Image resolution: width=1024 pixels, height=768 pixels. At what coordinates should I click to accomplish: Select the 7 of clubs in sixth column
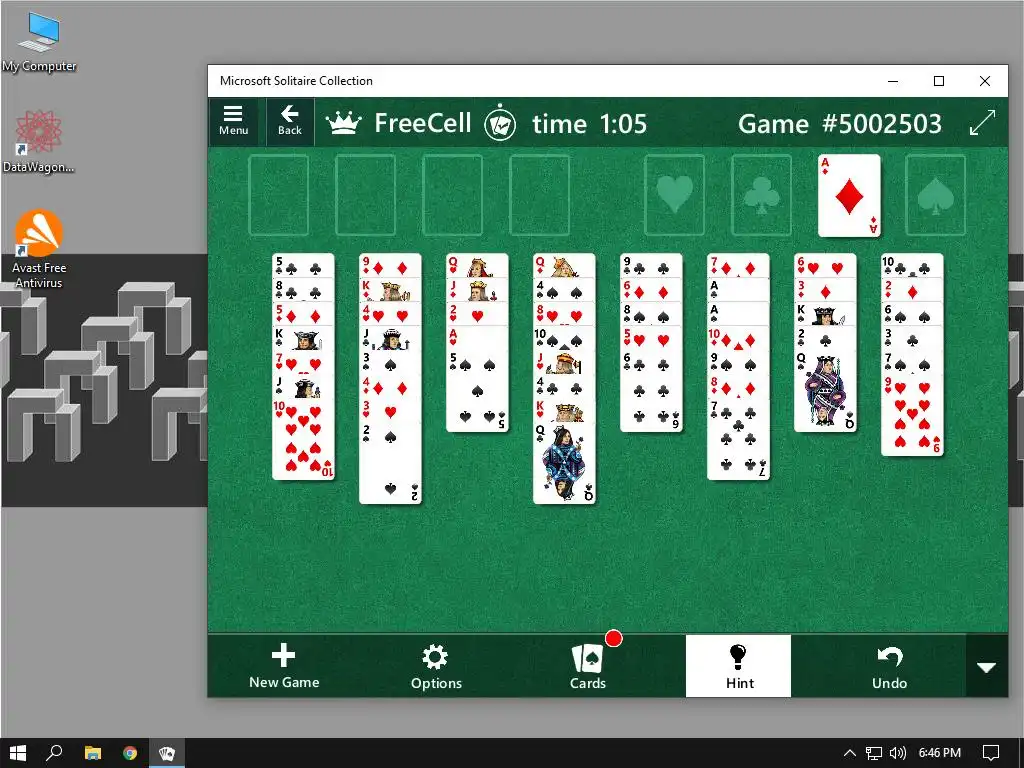click(x=739, y=439)
